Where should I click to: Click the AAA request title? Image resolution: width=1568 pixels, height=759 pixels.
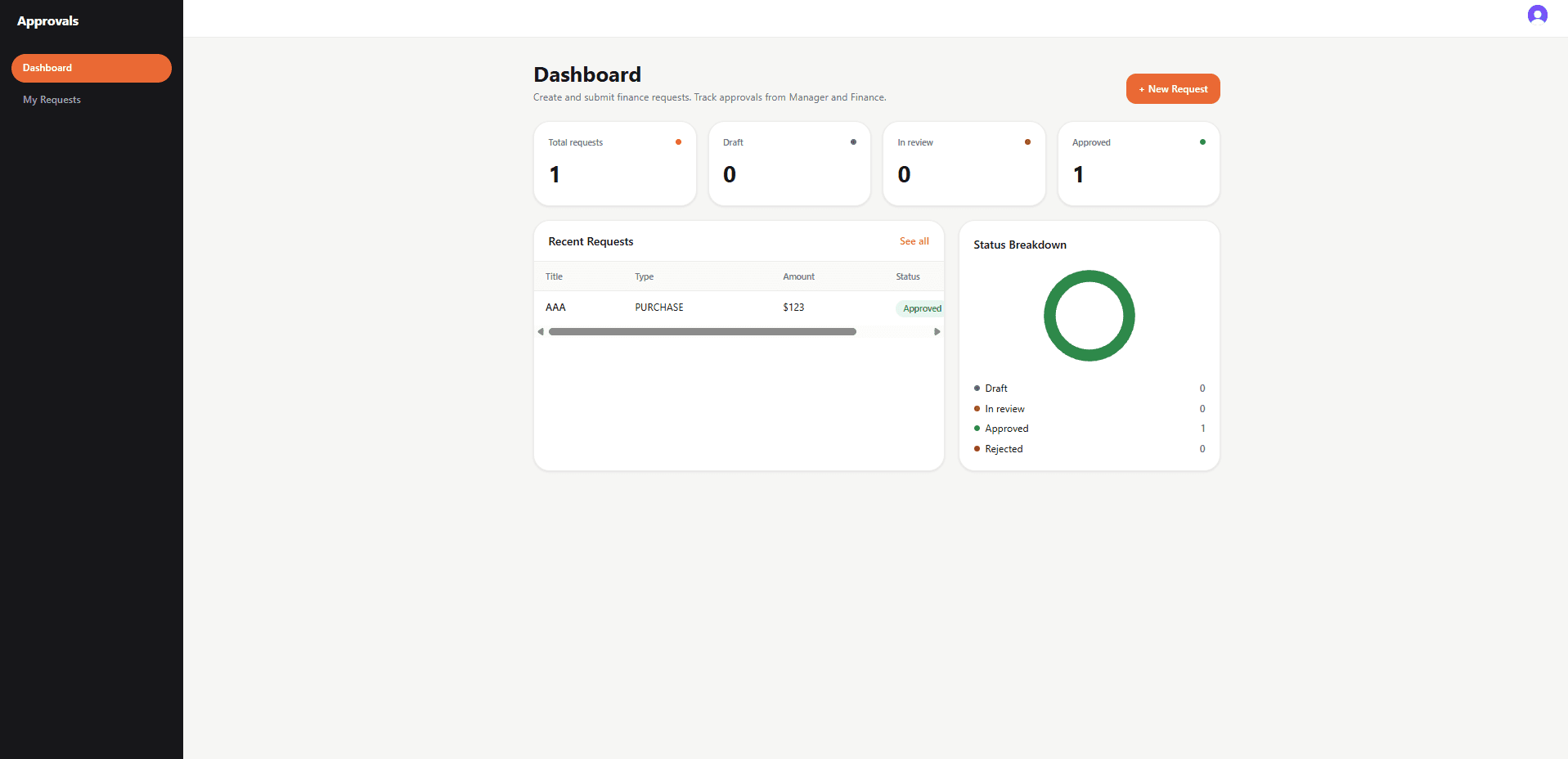(x=555, y=308)
